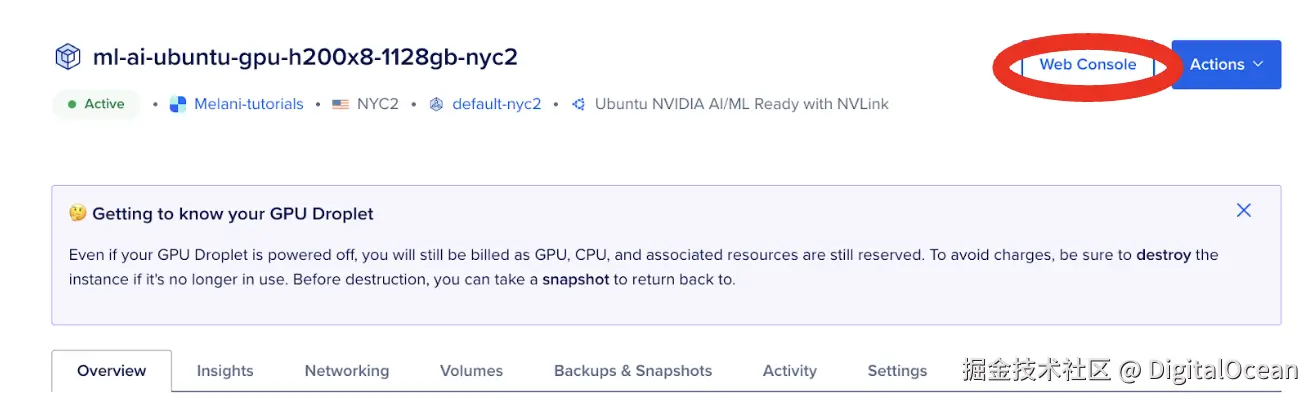Click the thinking emoji in the banner
Image resolution: width=1314 pixels, height=400 pixels.
[x=78, y=213]
